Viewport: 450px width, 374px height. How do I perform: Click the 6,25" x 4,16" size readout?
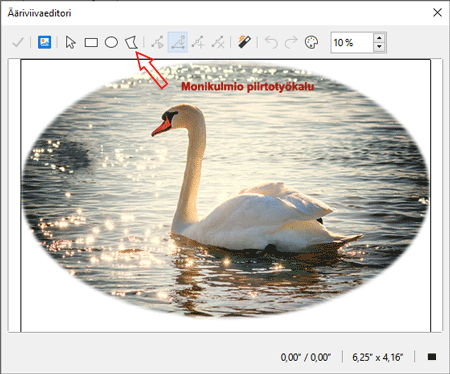tap(378, 357)
